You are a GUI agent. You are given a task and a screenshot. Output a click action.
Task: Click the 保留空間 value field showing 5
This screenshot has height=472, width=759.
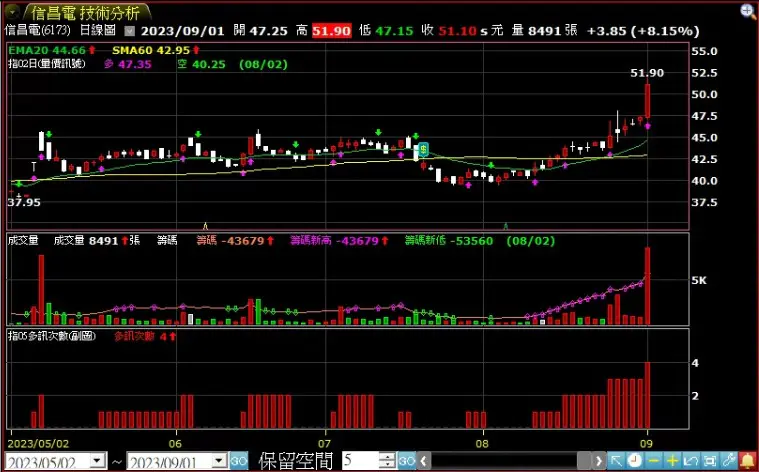361,460
